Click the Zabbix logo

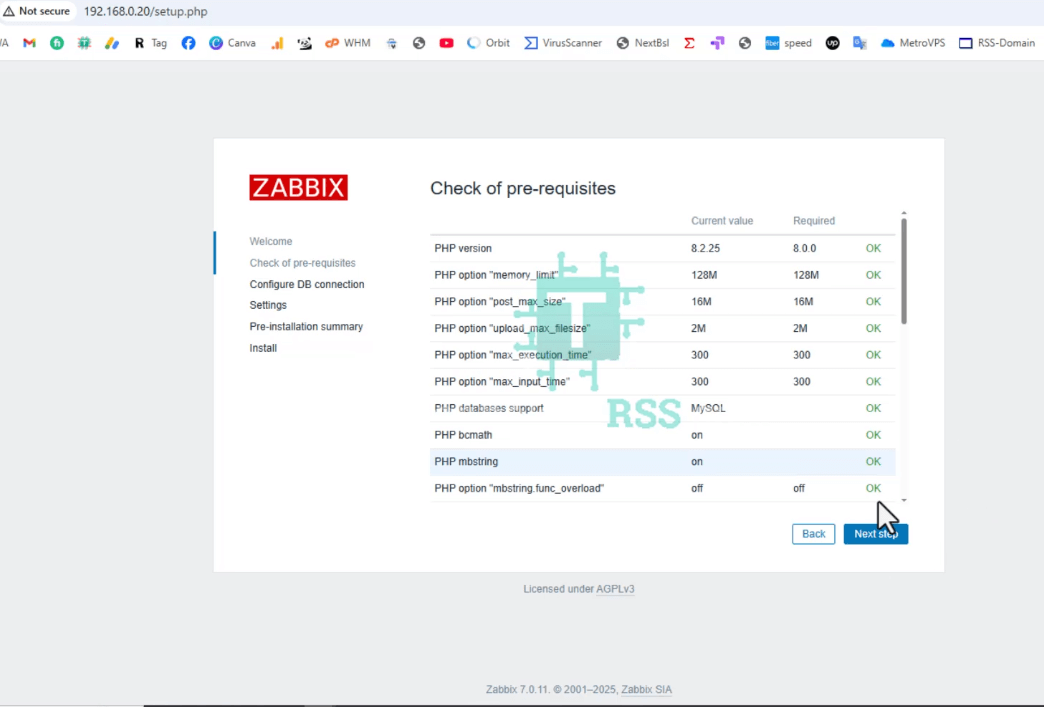pyautogui.click(x=298, y=188)
